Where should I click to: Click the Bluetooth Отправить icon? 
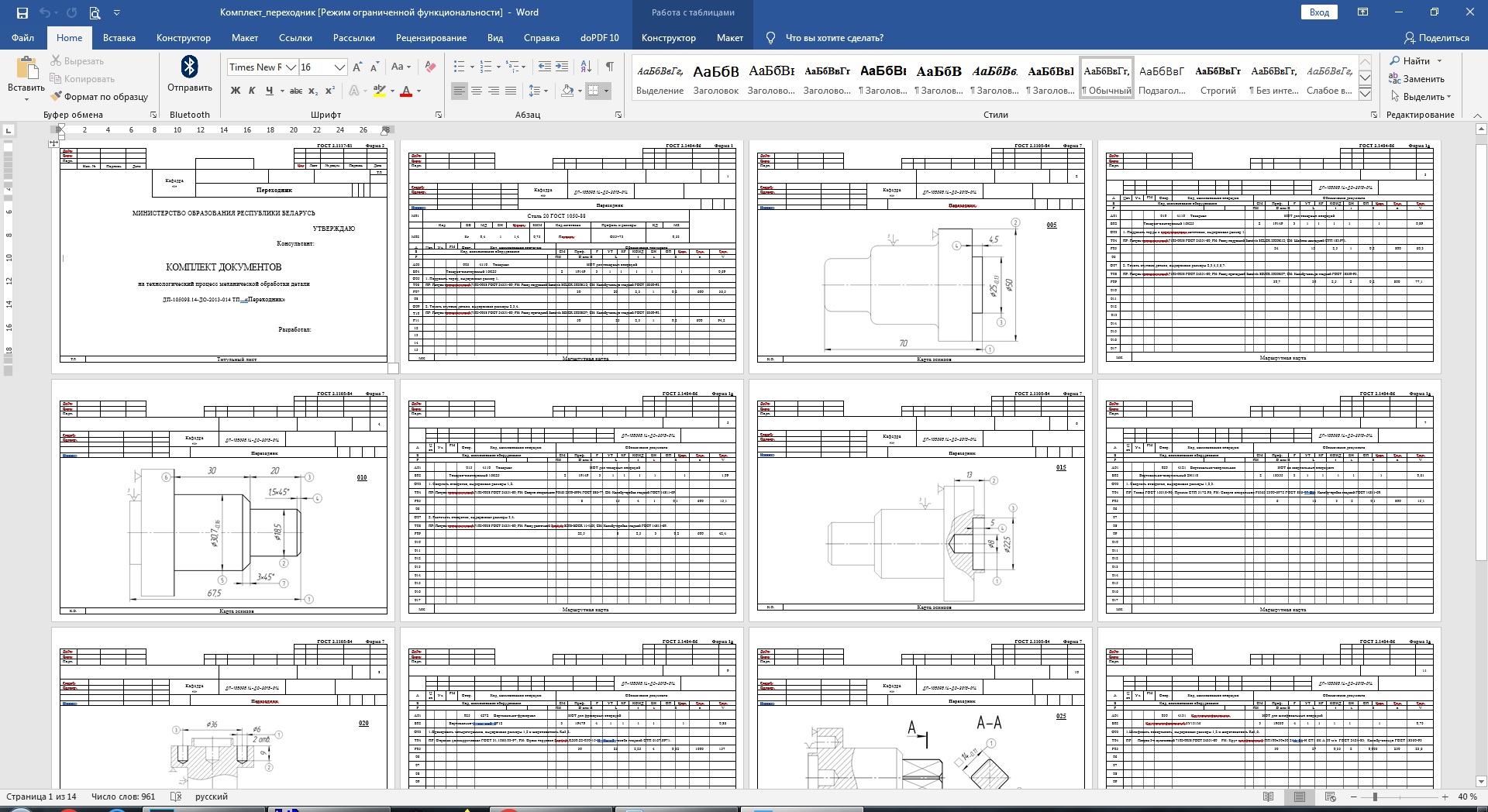189,67
